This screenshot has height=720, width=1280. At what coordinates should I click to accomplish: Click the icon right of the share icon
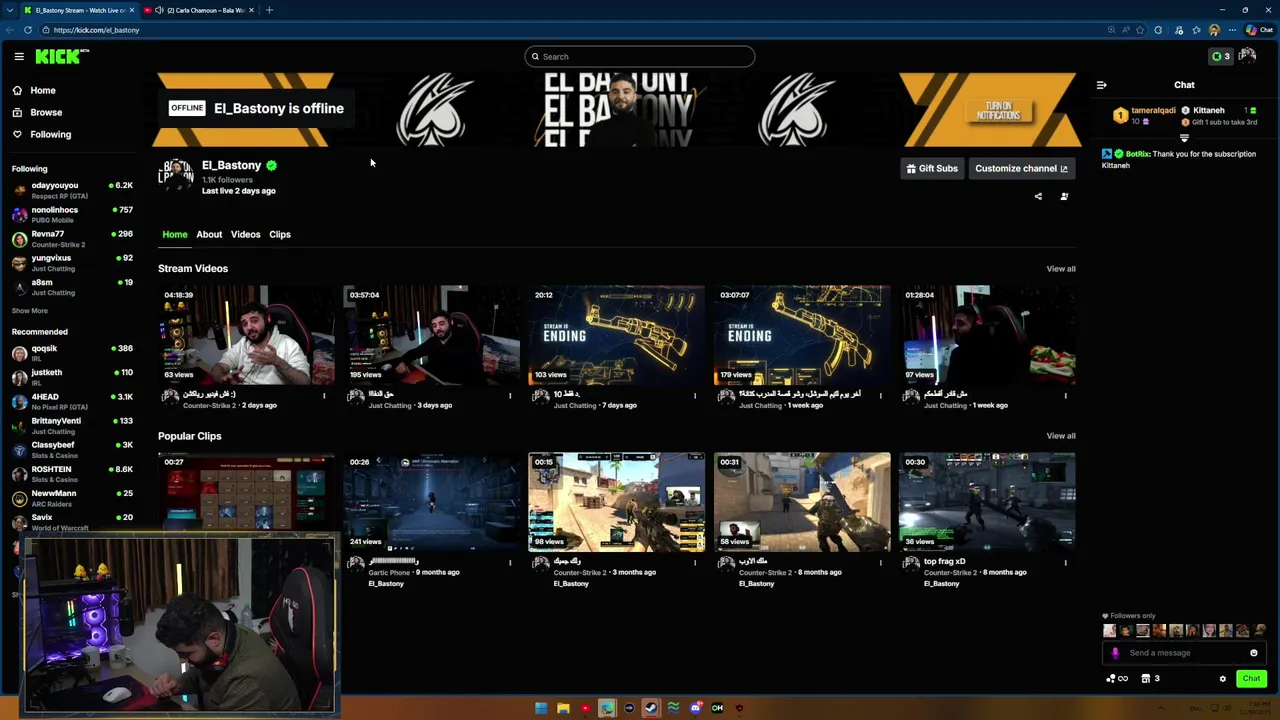1064,196
